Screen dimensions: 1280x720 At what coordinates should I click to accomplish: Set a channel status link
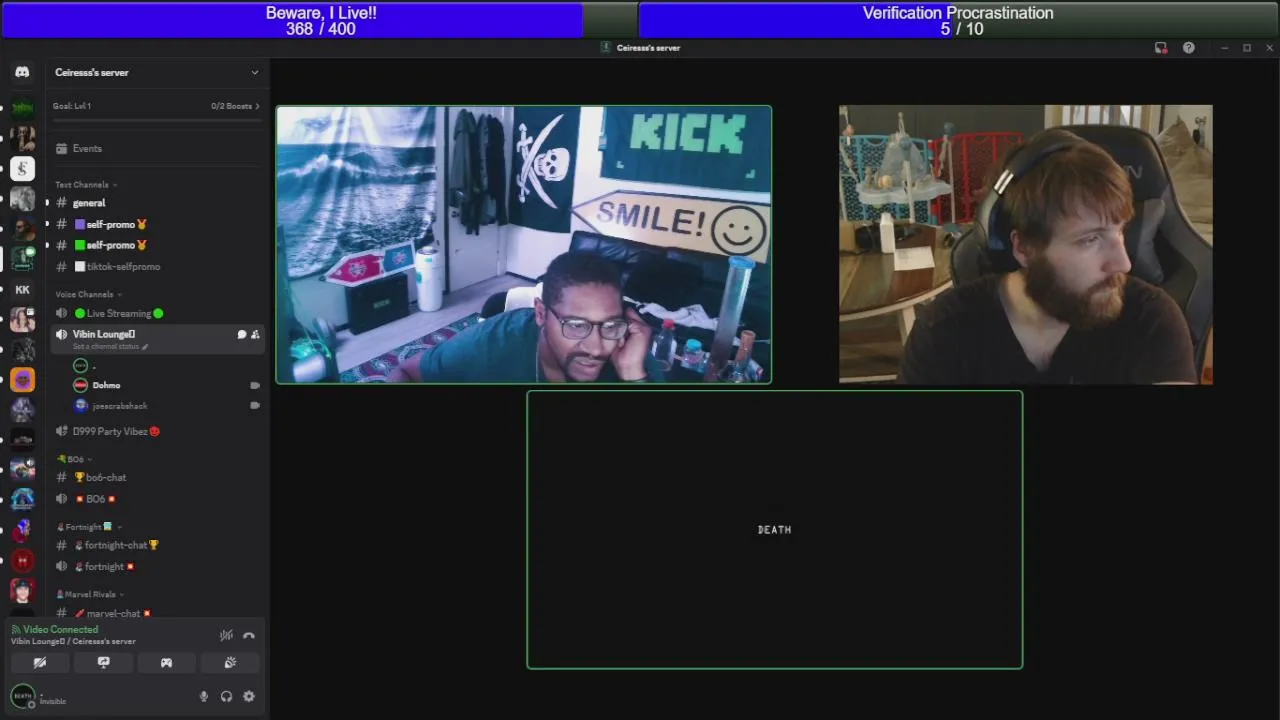pyautogui.click(x=110, y=347)
